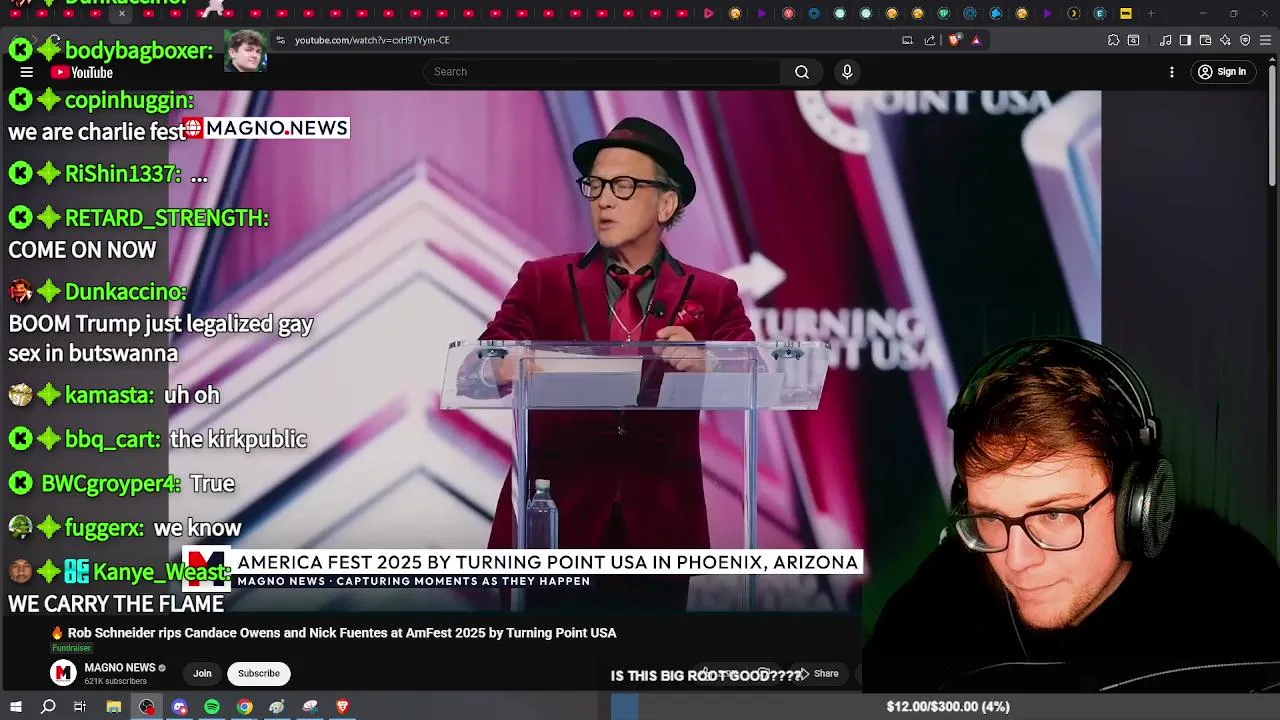Viewport: 1280px width, 720px height.
Task: Click the Fundraiser badge under the title
Action: pos(71,648)
